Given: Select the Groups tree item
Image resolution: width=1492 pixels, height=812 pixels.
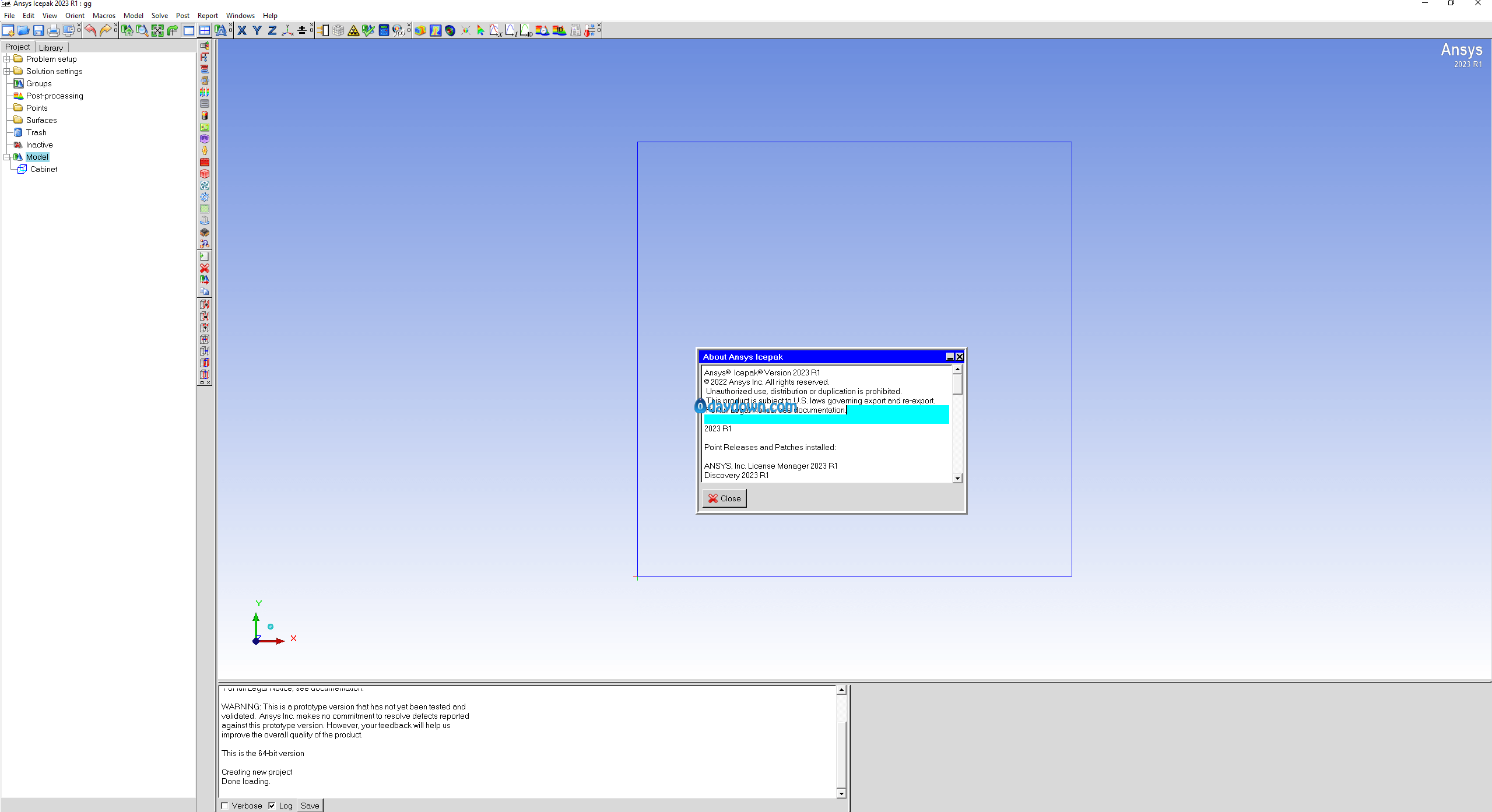Looking at the screenshot, I should pos(38,83).
